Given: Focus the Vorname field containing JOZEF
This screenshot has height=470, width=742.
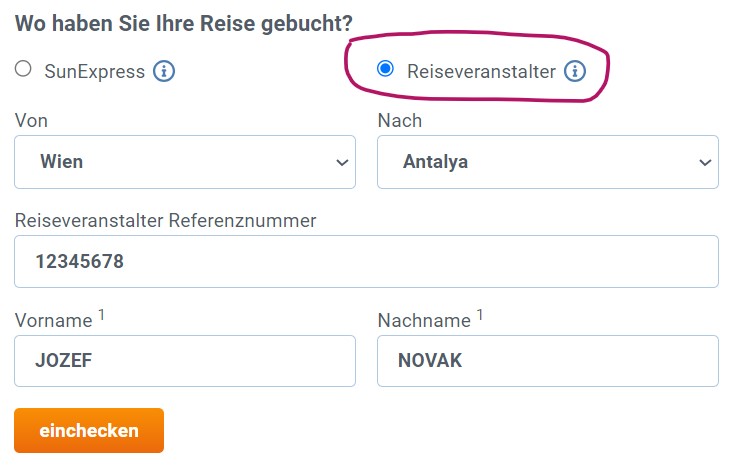Looking at the screenshot, I should (x=185, y=361).
